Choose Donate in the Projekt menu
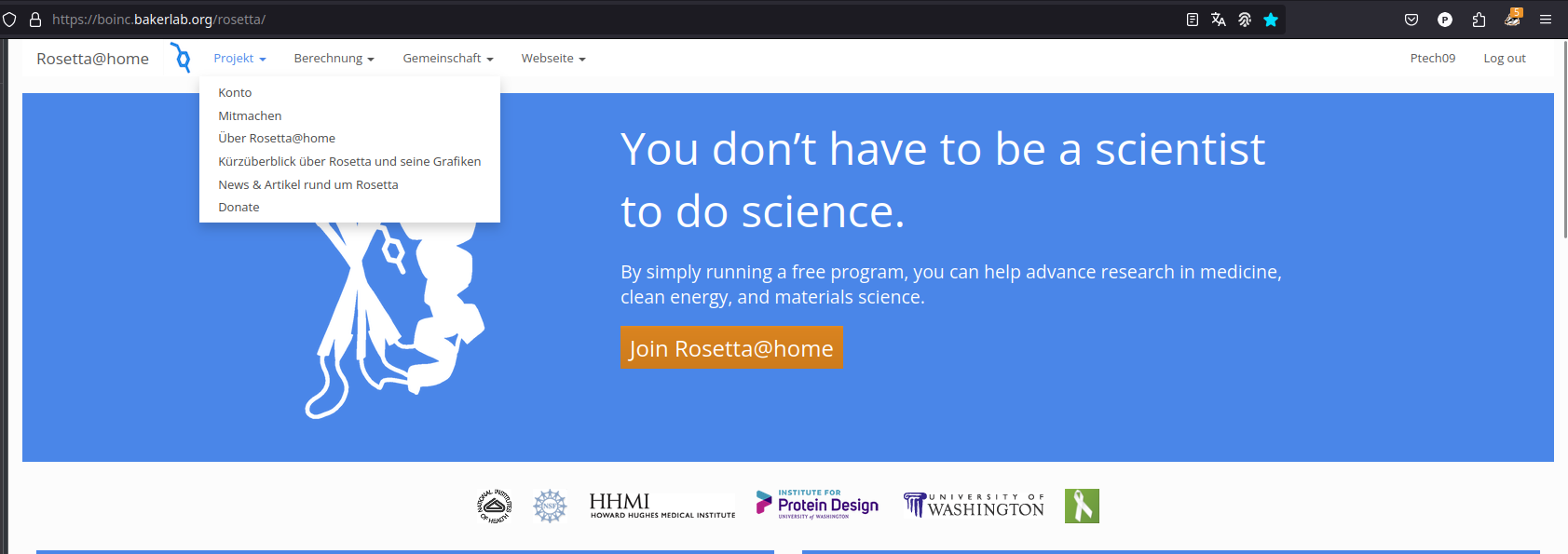 (x=239, y=208)
